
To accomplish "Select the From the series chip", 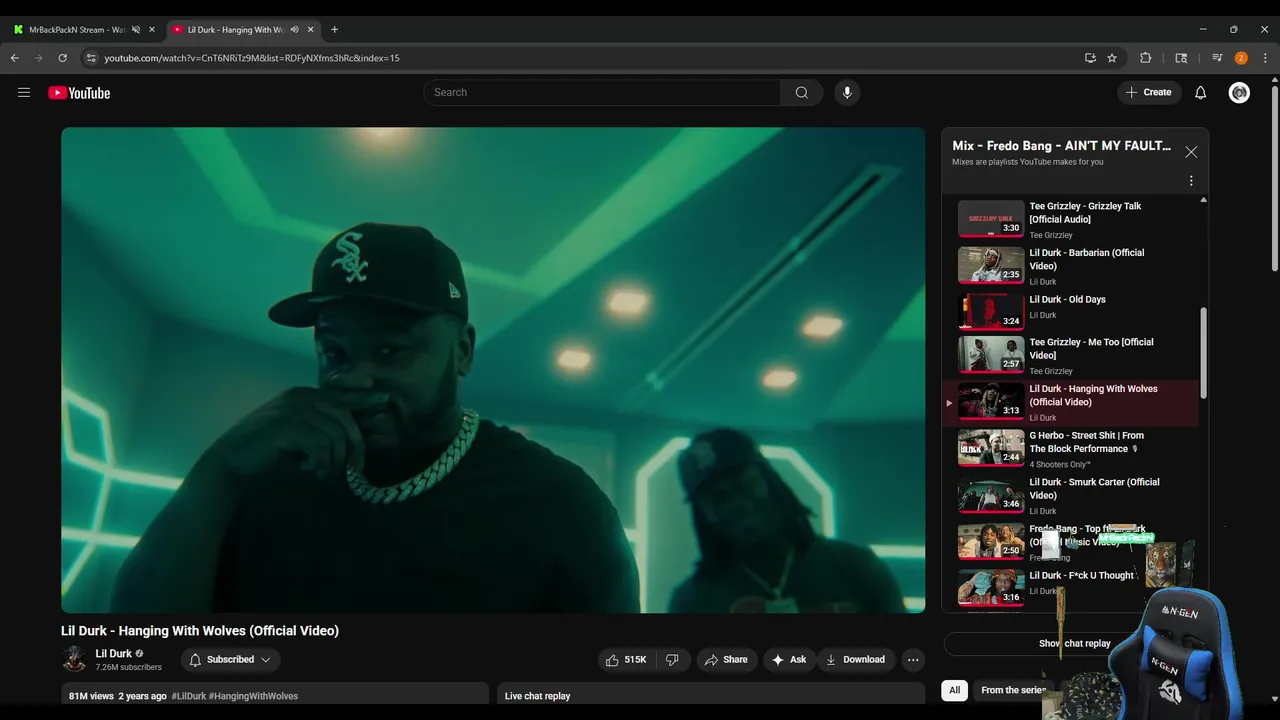I will pos(1013,690).
